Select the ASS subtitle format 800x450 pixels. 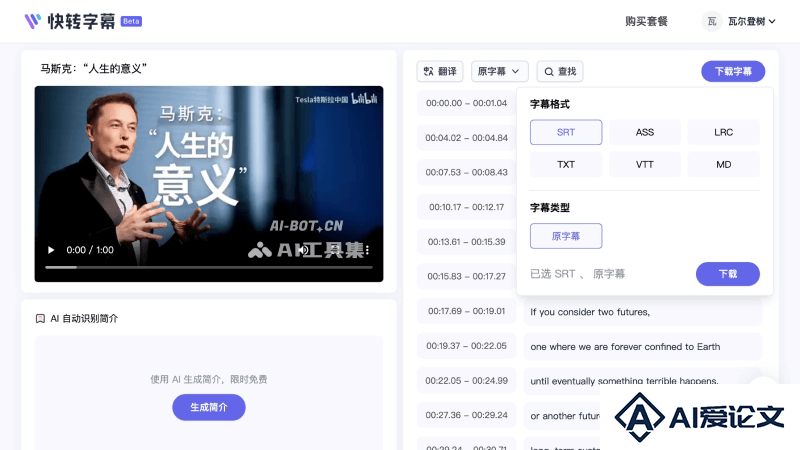[x=645, y=132]
